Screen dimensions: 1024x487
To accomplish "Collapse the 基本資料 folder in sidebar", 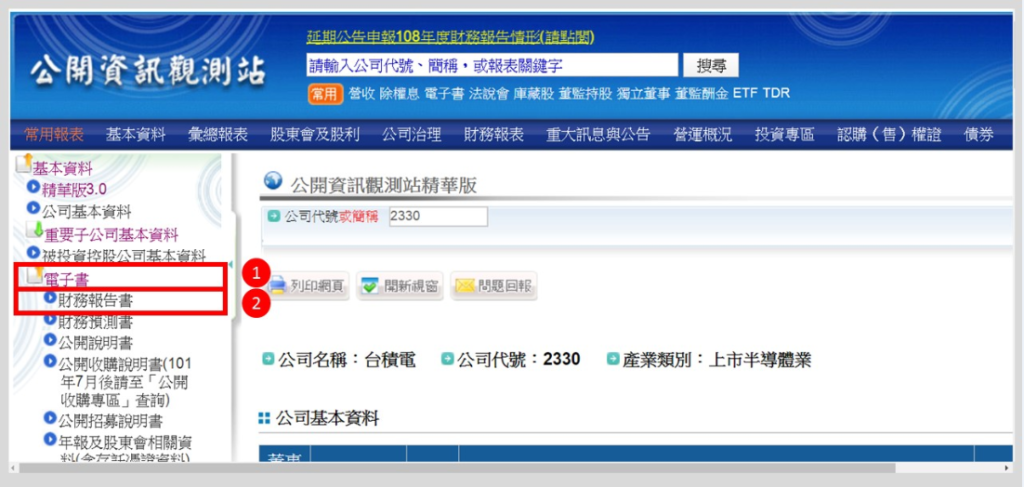I will click(x=24, y=163).
